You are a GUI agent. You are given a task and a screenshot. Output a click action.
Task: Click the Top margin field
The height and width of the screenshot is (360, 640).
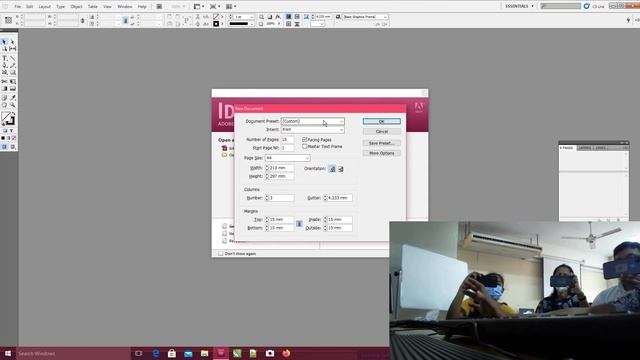(281, 220)
